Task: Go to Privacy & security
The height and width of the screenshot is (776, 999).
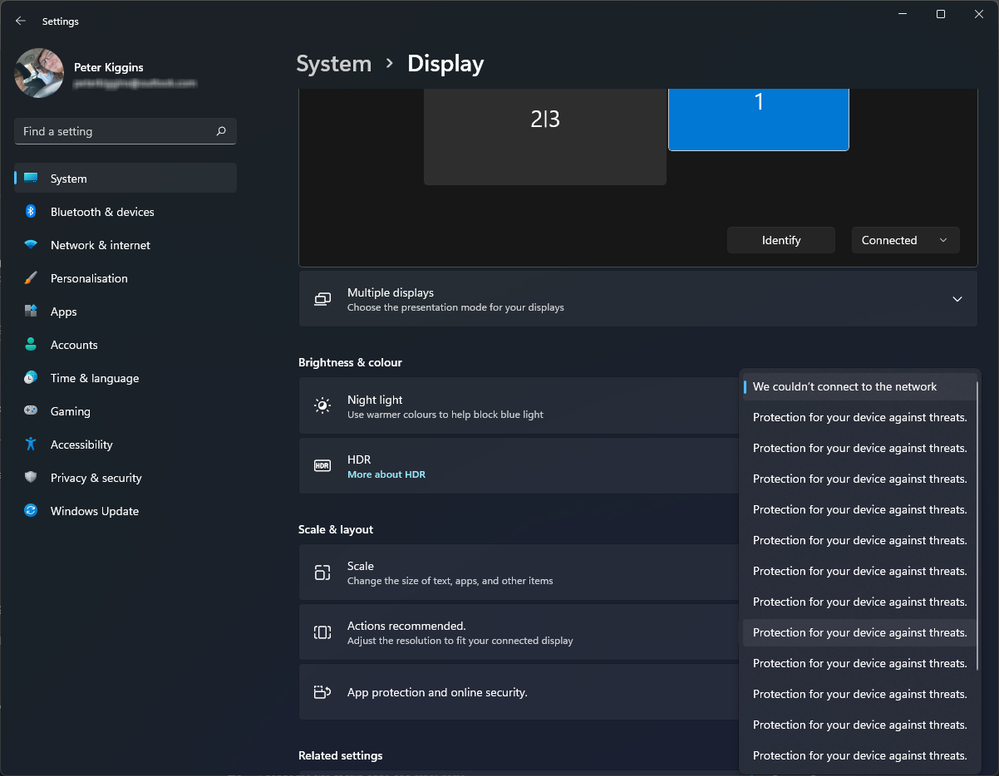Action: (x=126, y=478)
